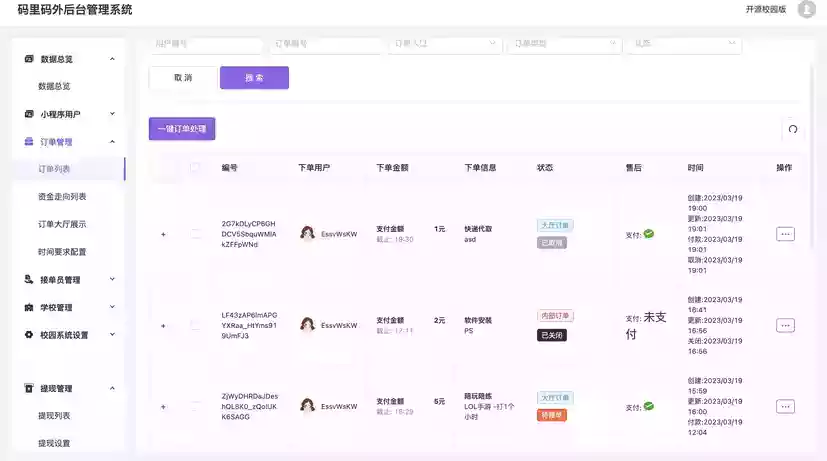Click the refresh icon above the table

pyautogui.click(x=793, y=129)
